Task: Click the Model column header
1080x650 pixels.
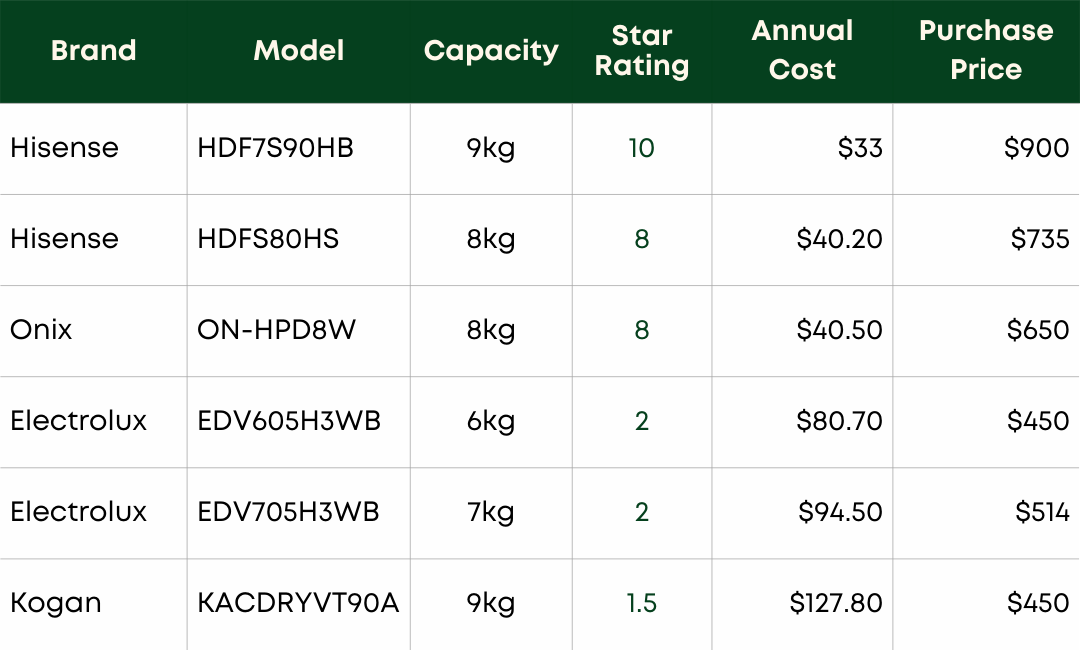Action: coord(298,51)
